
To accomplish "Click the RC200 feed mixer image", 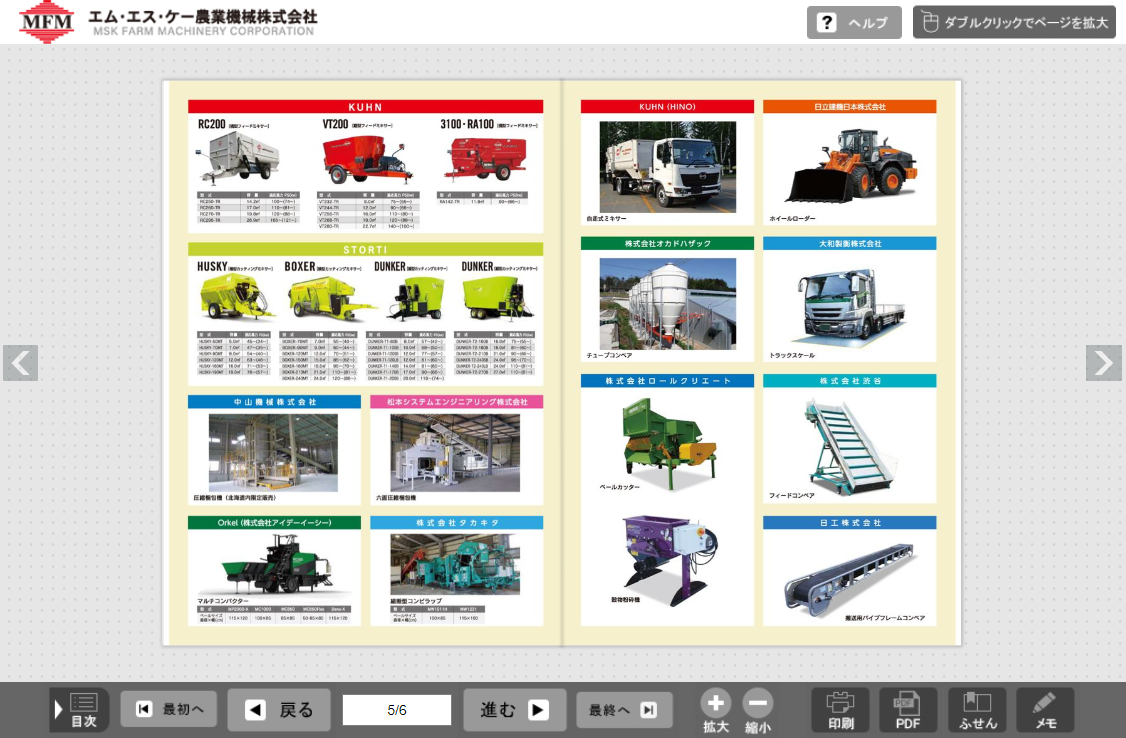I will (237, 157).
